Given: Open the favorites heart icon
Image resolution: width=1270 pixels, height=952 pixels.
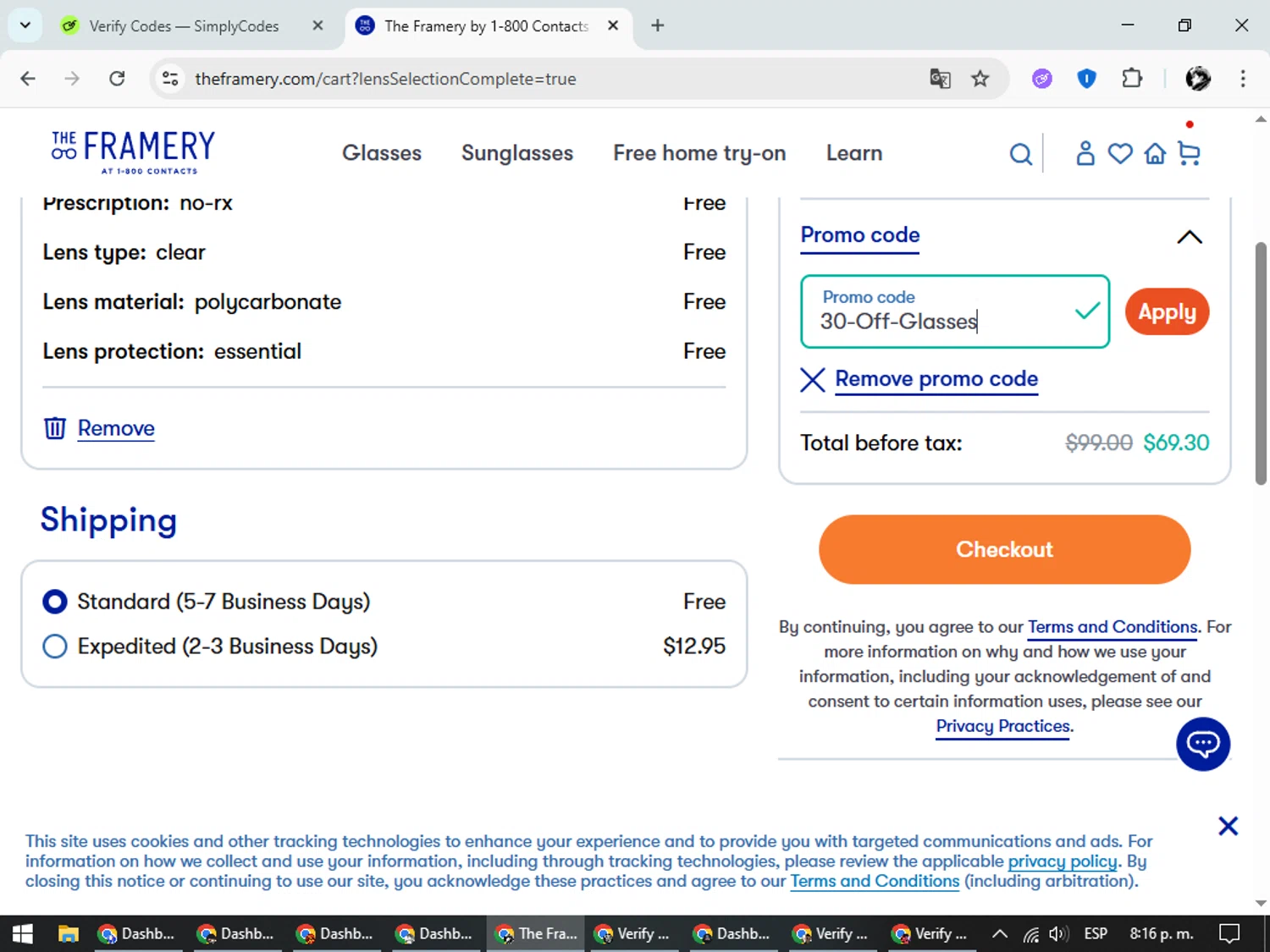Looking at the screenshot, I should (1120, 153).
